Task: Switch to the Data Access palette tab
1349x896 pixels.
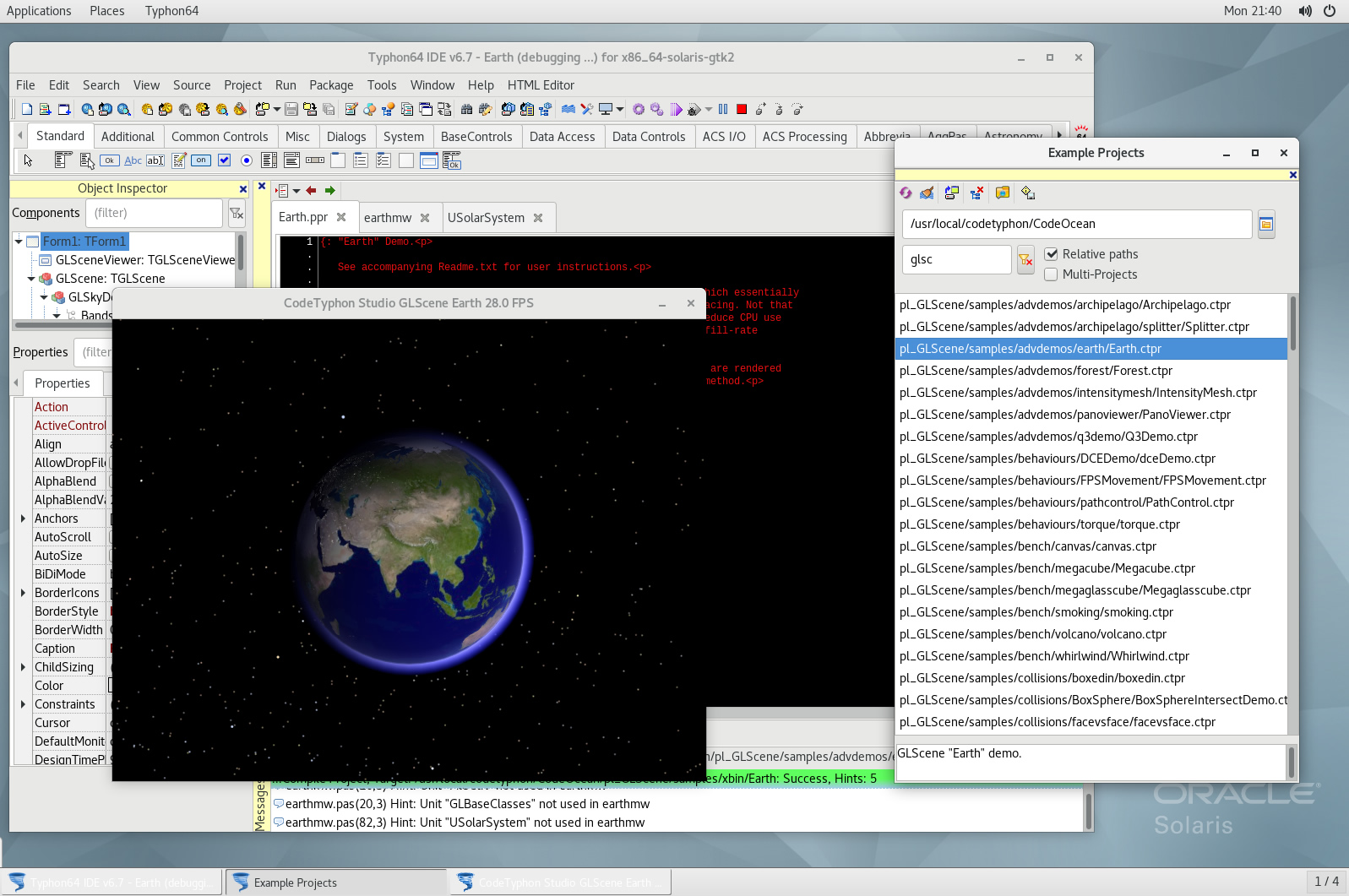Action: pyautogui.click(x=562, y=137)
